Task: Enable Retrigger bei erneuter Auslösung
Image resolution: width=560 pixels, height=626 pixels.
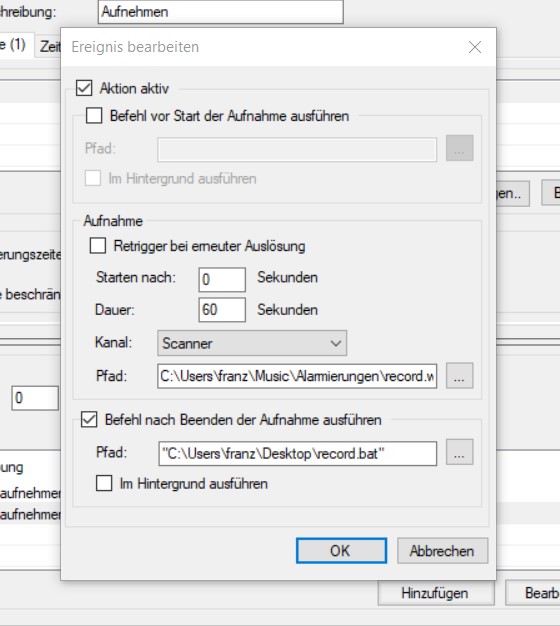Action: tap(98, 246)
